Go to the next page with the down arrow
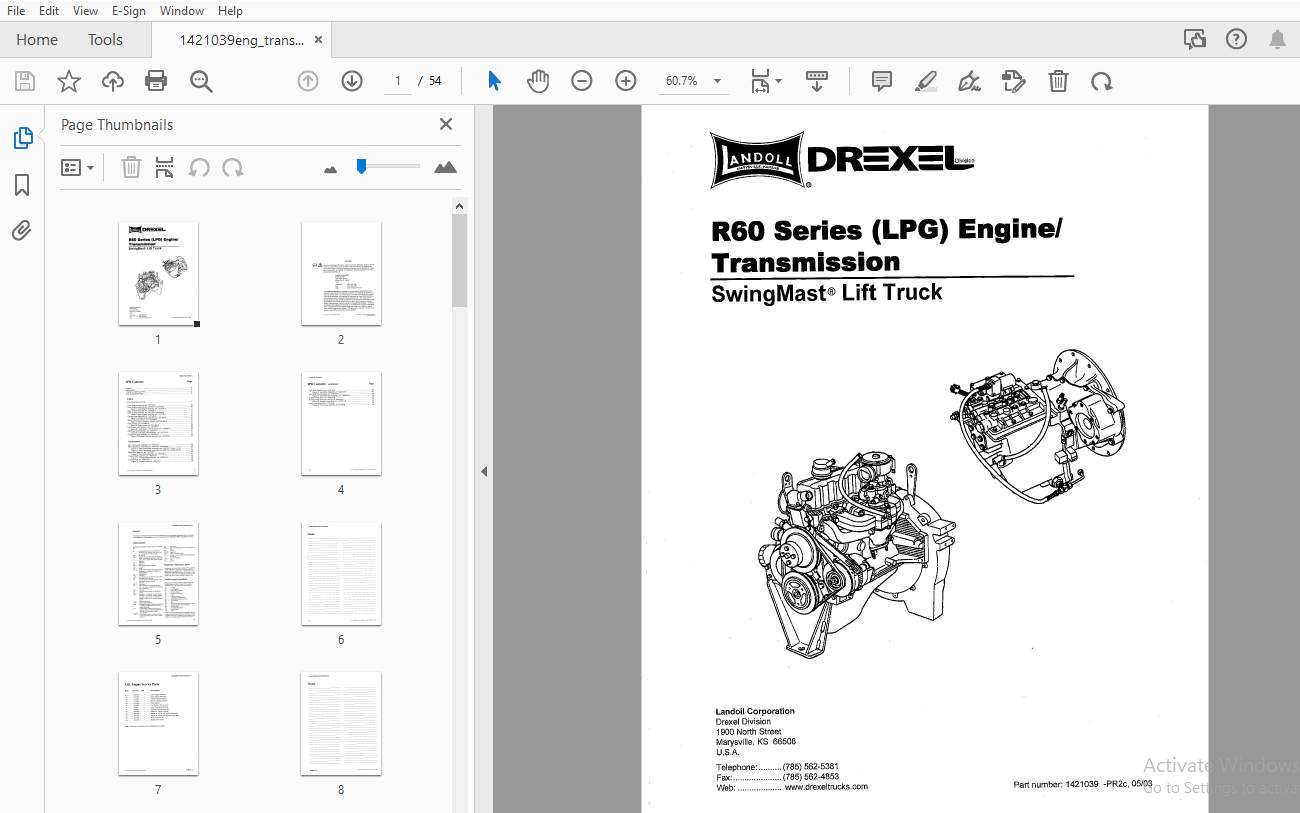 pyautogui.click(x=352, y=81)
